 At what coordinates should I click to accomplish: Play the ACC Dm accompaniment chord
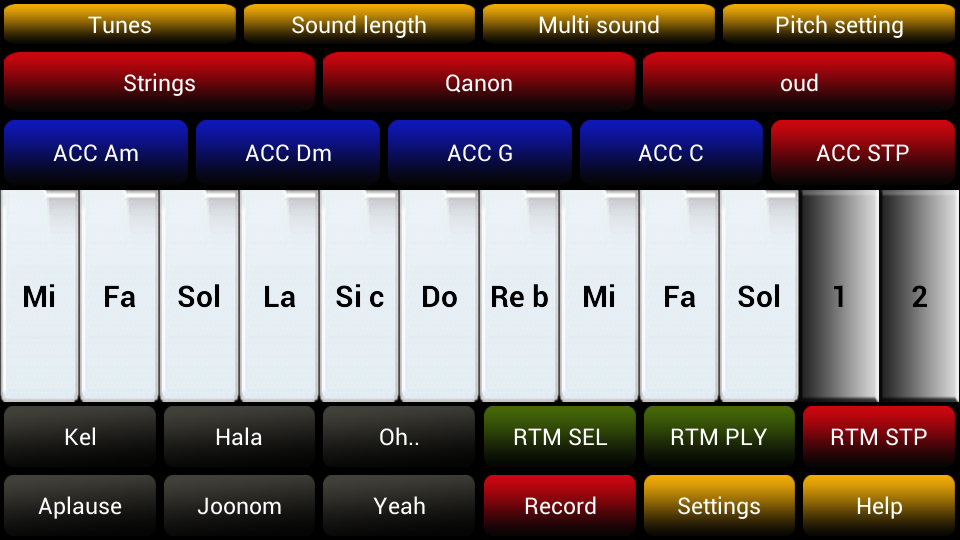288,153
